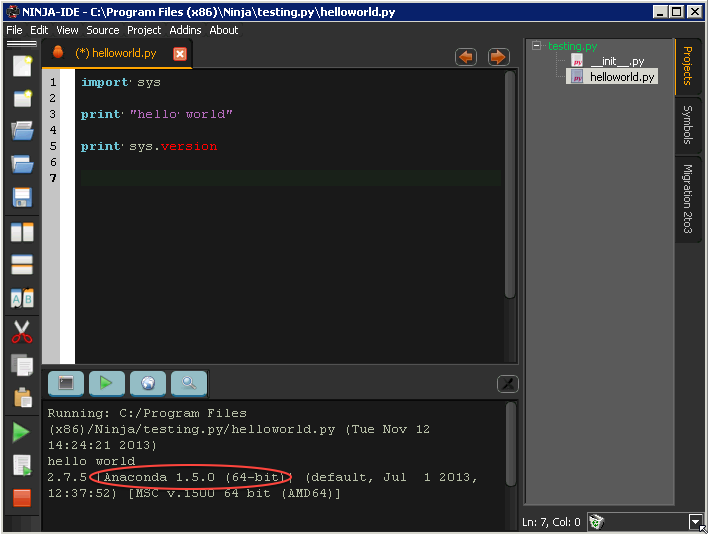Open the Web Inspector globe tab in the bottom panel
708x534 pixels.
pos(147,383)
